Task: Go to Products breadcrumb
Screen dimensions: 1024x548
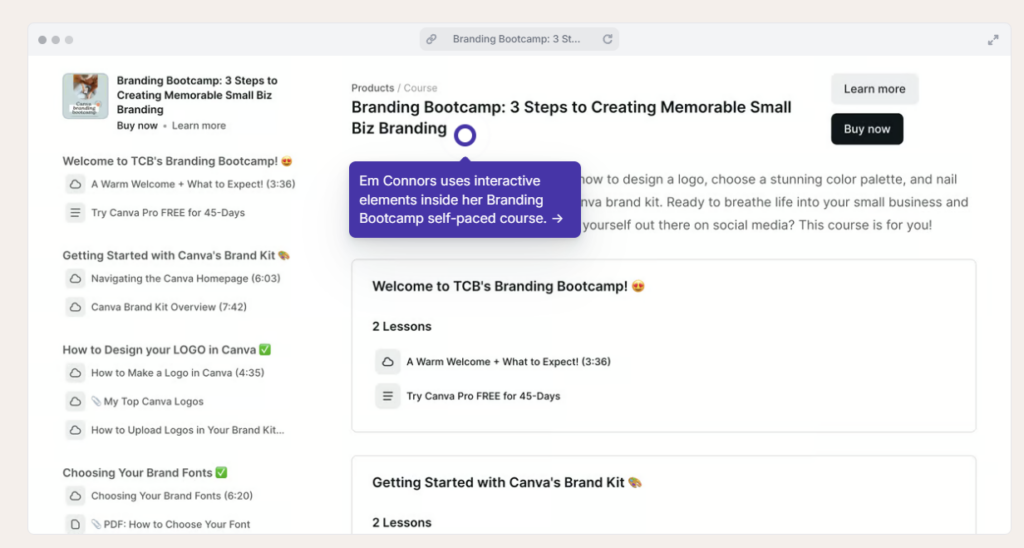Action: pos(372,88)
